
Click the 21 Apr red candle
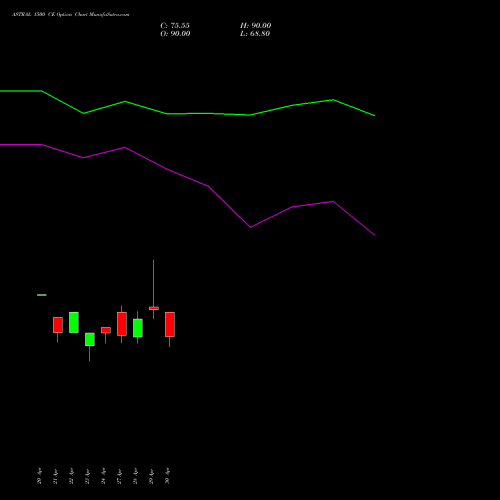point(58,325)
